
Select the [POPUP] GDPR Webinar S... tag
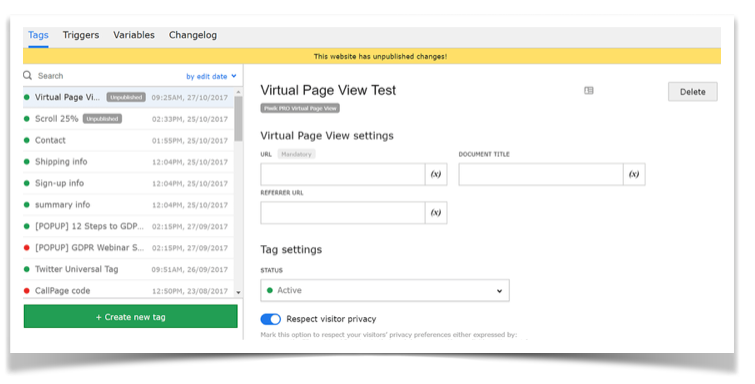coord(129,248)
